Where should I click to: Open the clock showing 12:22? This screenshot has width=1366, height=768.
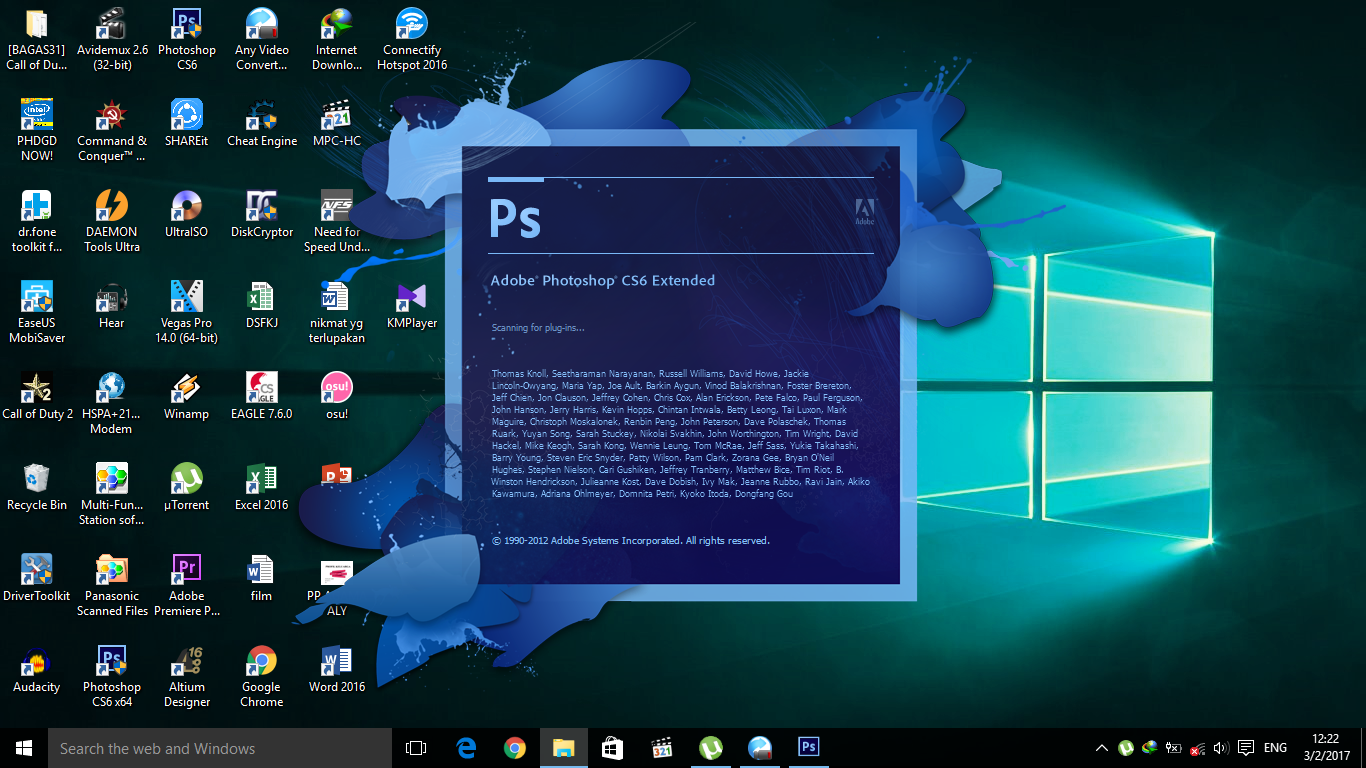pos(1327,748)
